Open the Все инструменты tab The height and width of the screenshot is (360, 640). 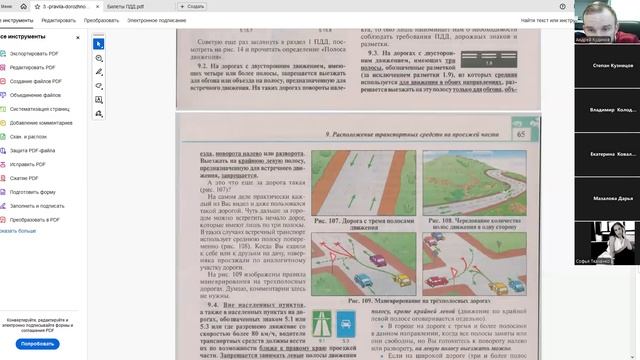[16, 20]
